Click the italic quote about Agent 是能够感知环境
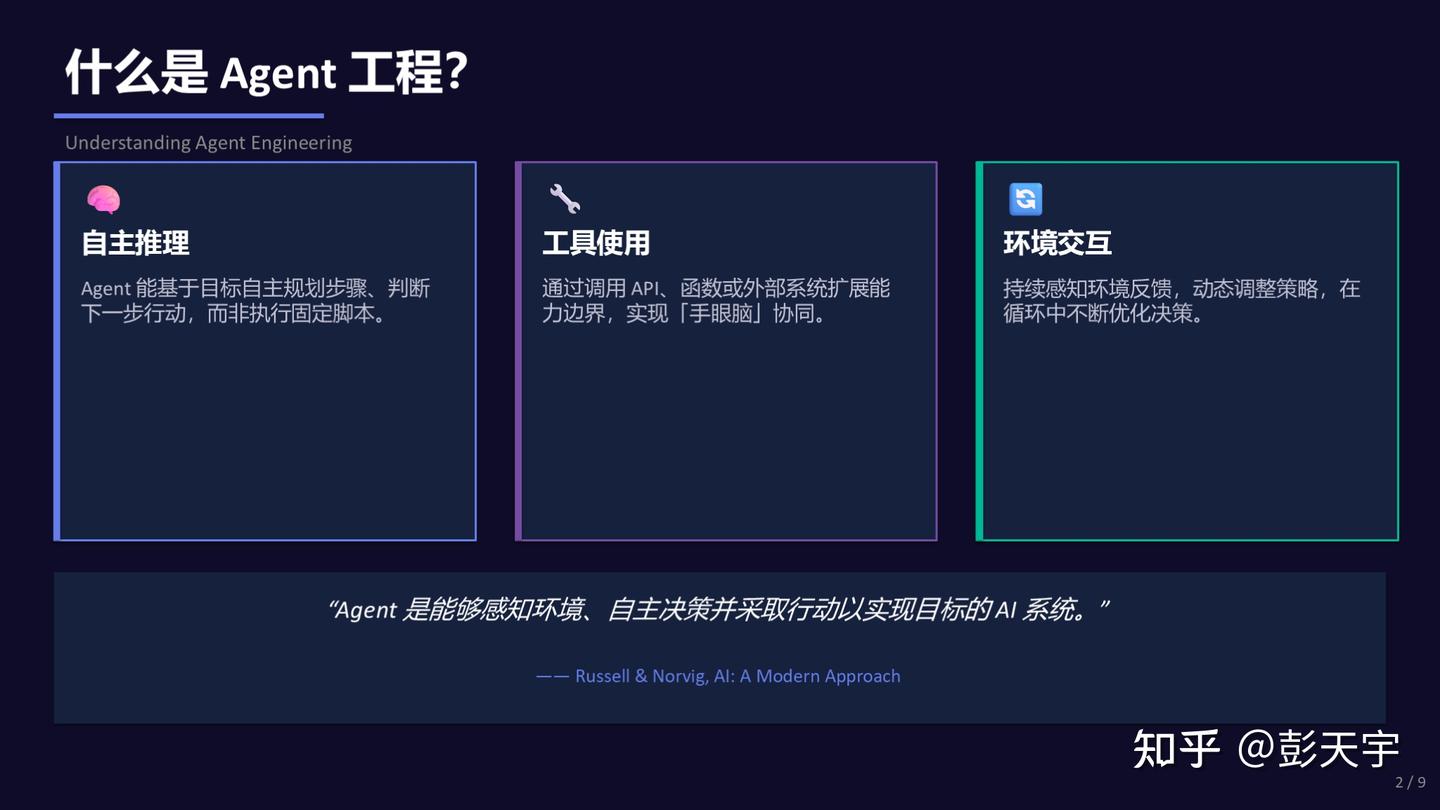The width and height of the screenshot is (1440, 810). [719, 609]
